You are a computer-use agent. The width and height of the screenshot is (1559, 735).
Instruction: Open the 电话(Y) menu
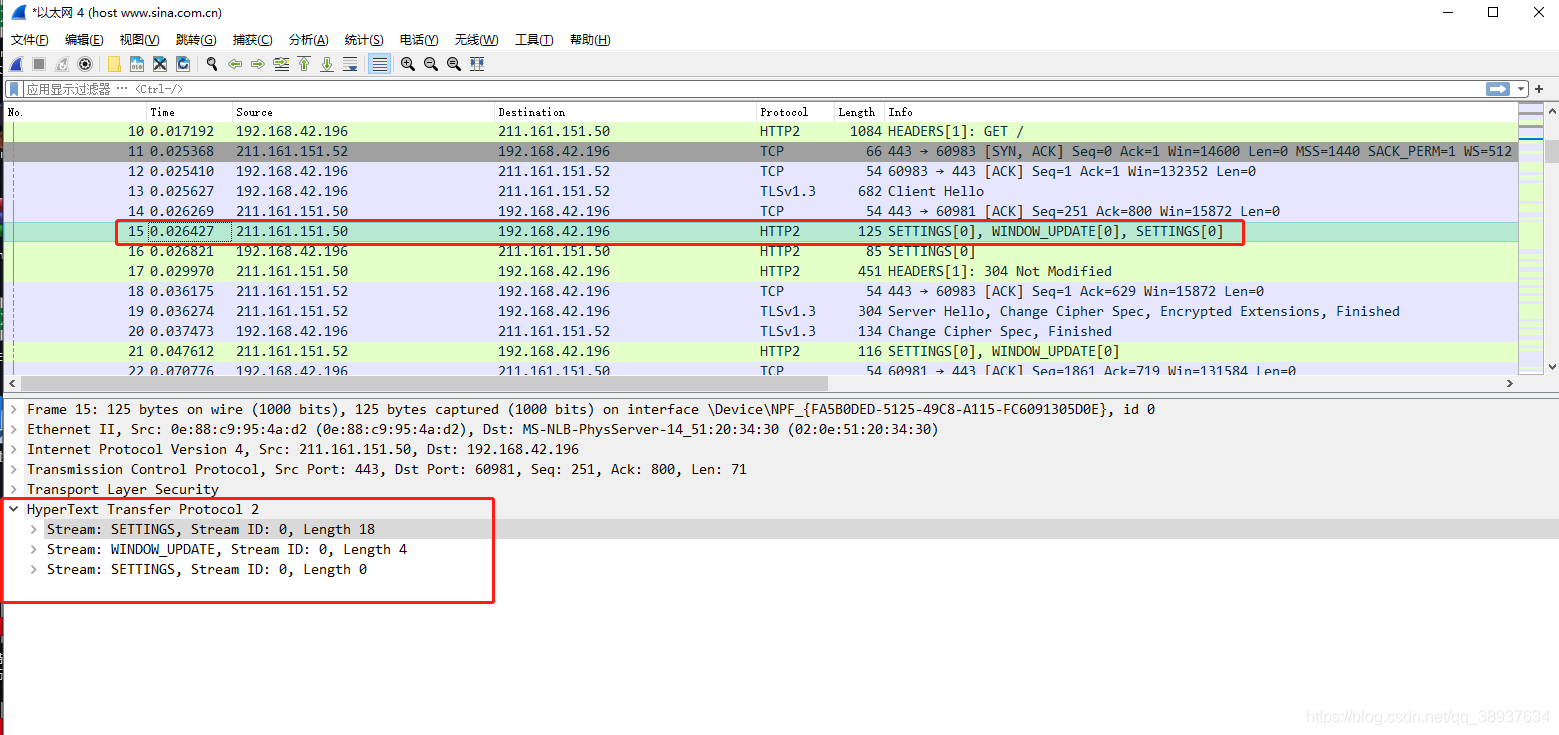coord(419,40)
